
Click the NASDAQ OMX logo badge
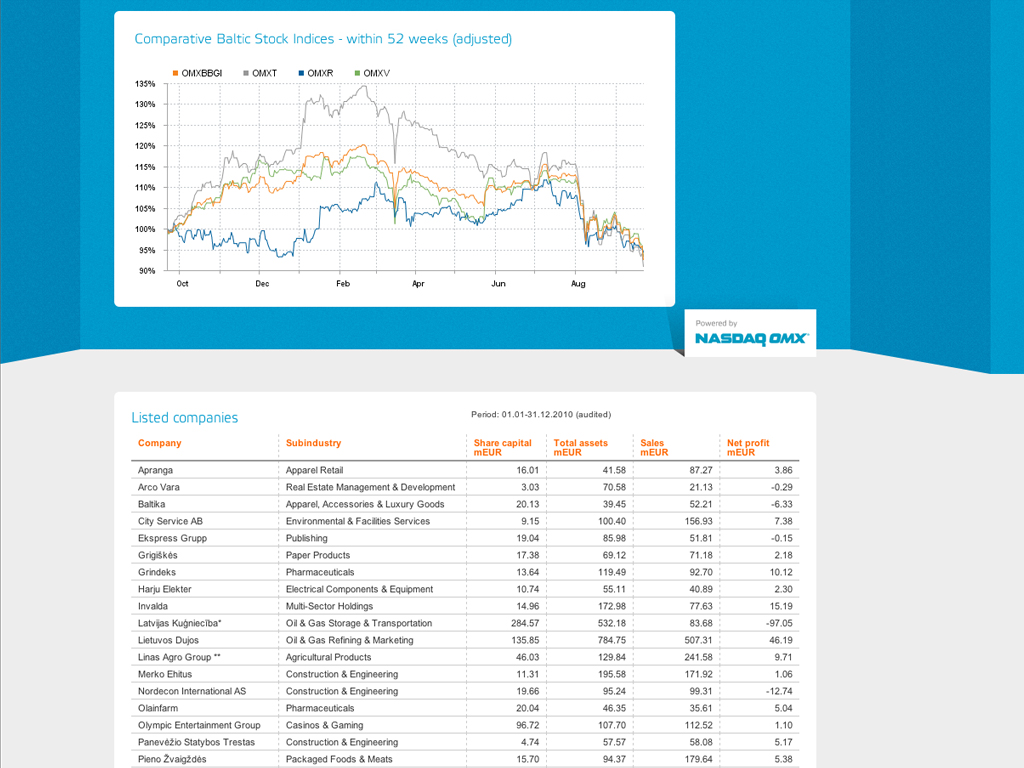click(750, 334)
